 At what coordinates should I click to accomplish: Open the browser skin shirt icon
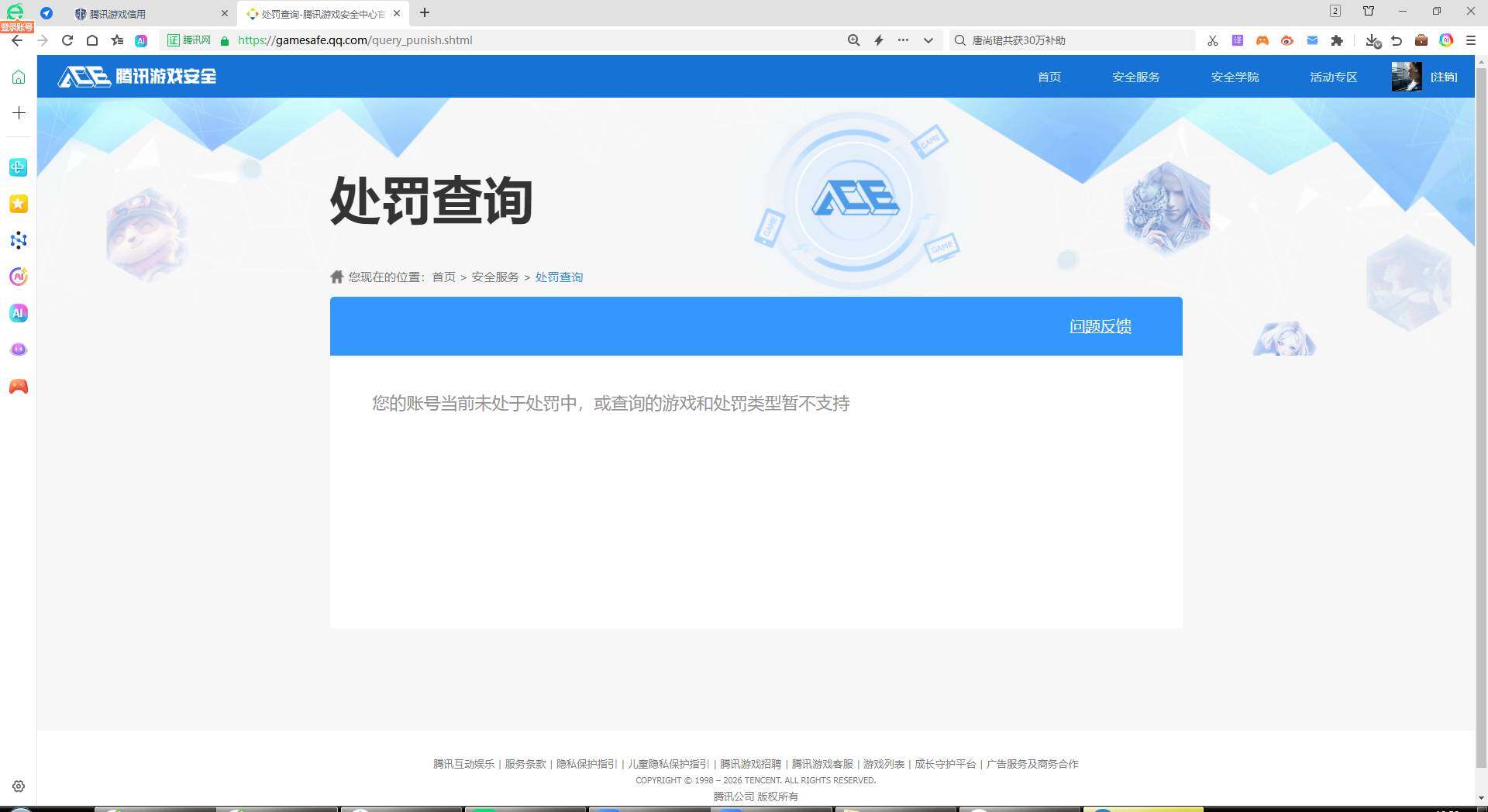(x=1369, y=11)
